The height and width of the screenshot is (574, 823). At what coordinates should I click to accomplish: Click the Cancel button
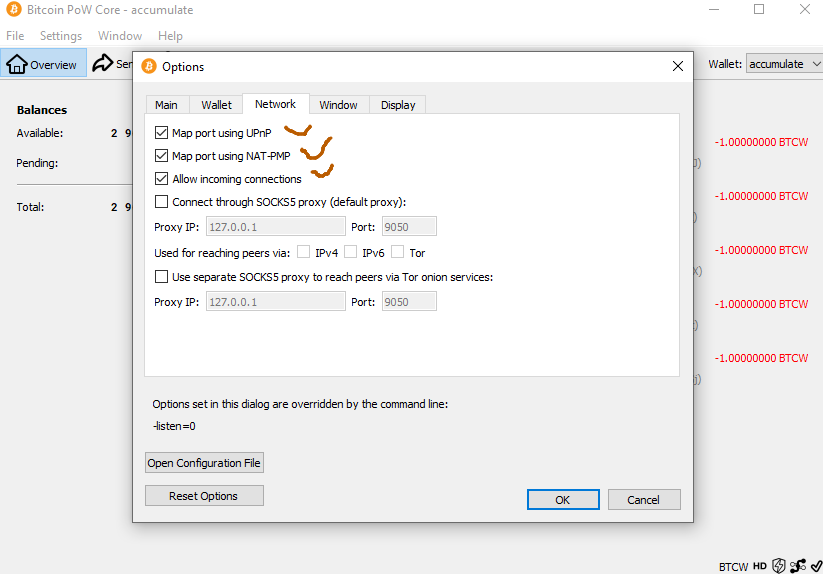(644, 499)
